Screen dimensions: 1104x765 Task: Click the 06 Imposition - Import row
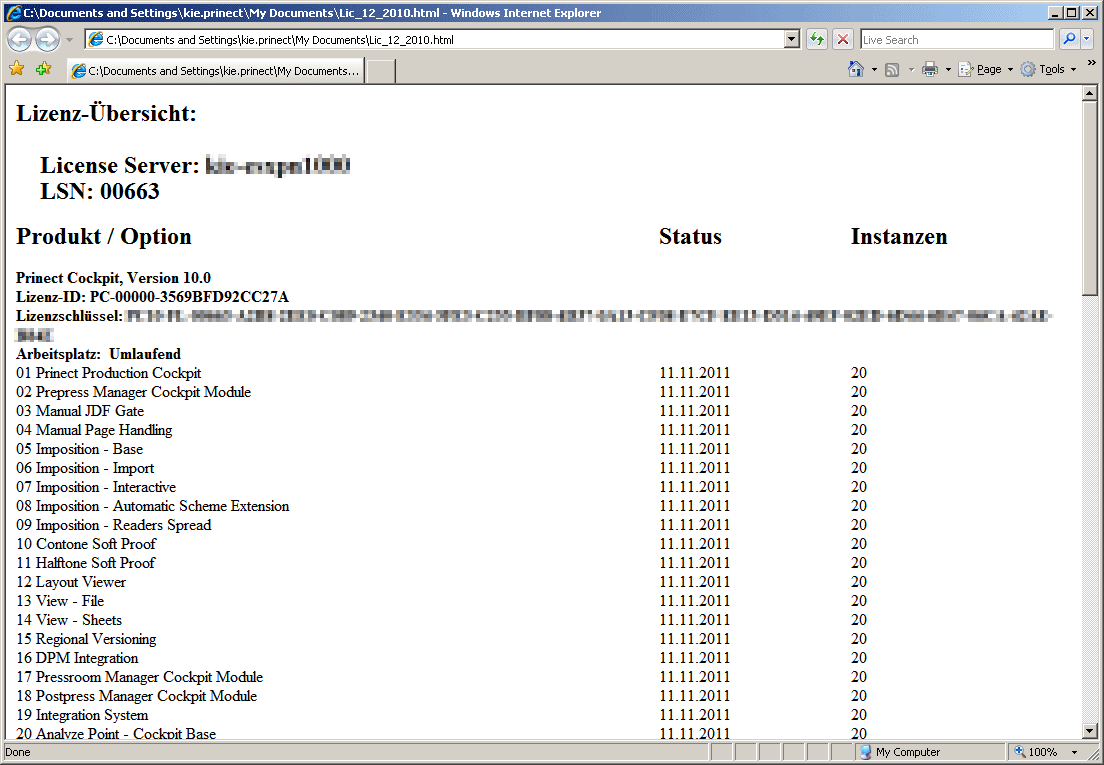point(85,467)
